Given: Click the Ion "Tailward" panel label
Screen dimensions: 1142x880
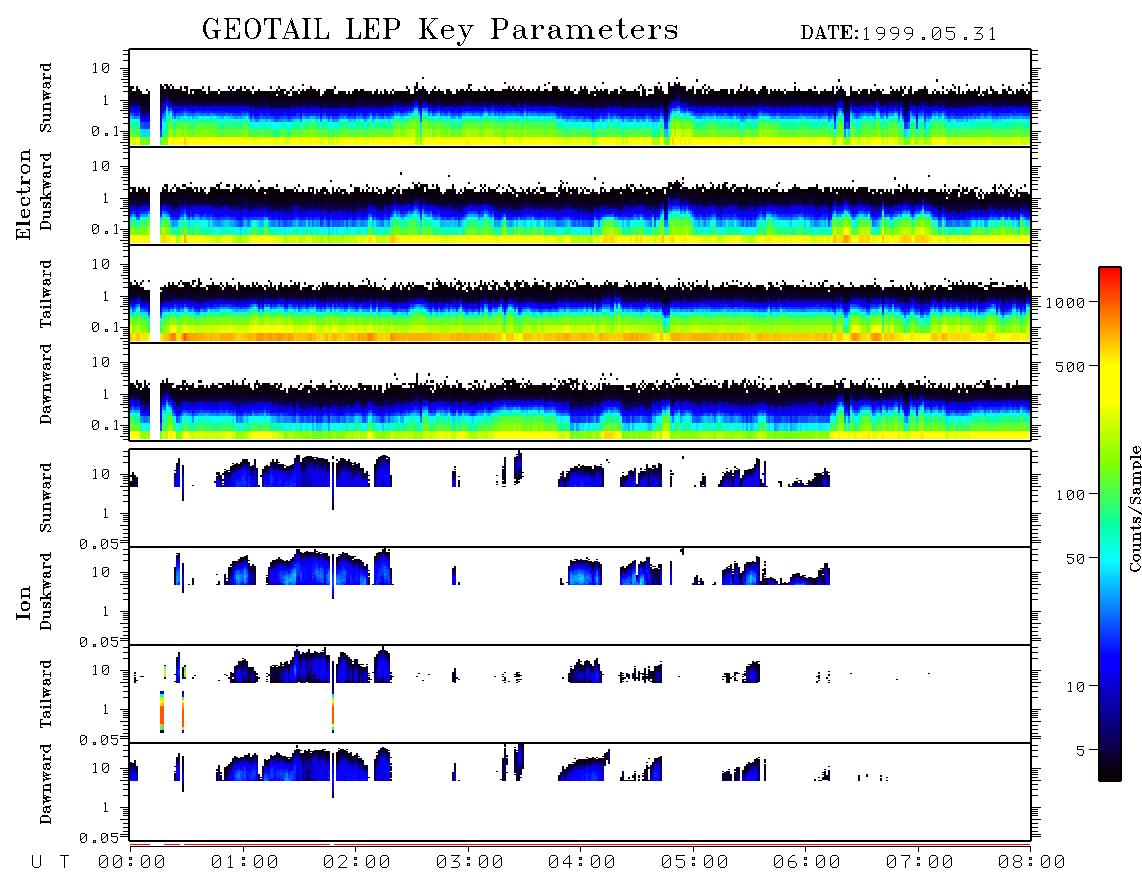Looking at the screenshot, I should coord(46,694).
